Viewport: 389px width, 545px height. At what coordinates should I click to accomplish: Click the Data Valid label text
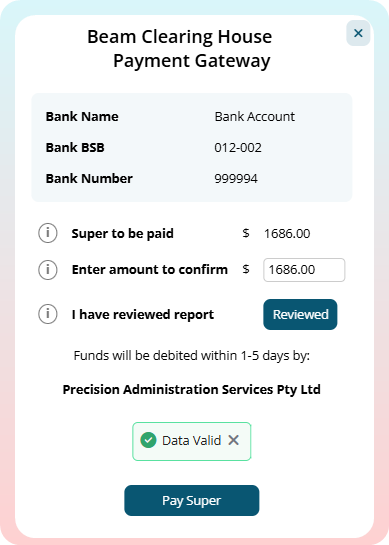(192, 440)
